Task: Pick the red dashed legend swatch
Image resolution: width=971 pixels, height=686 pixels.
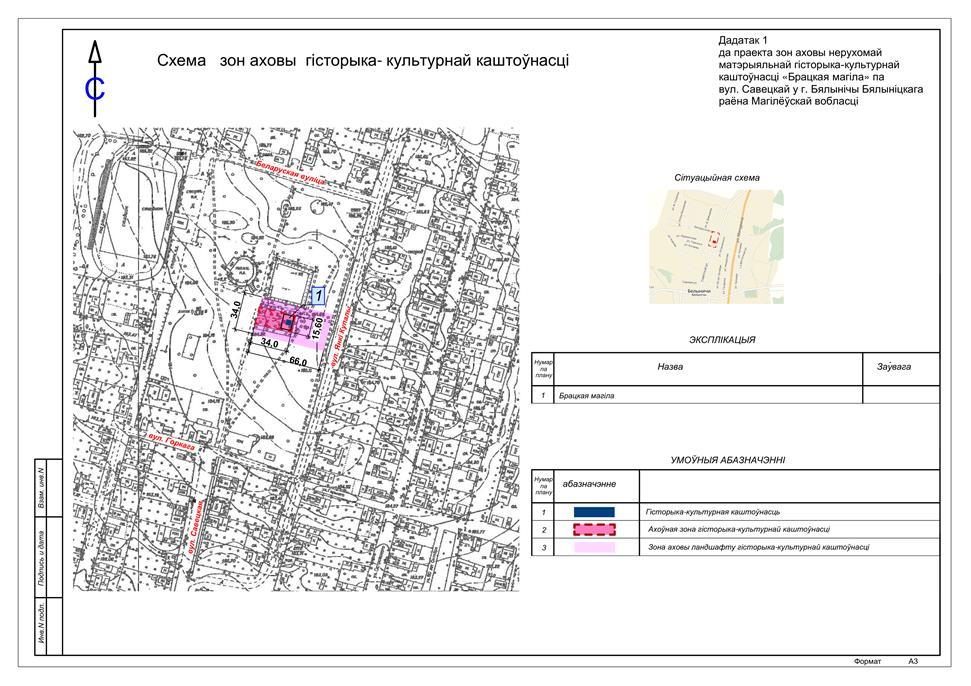Action: coord(594,529)
